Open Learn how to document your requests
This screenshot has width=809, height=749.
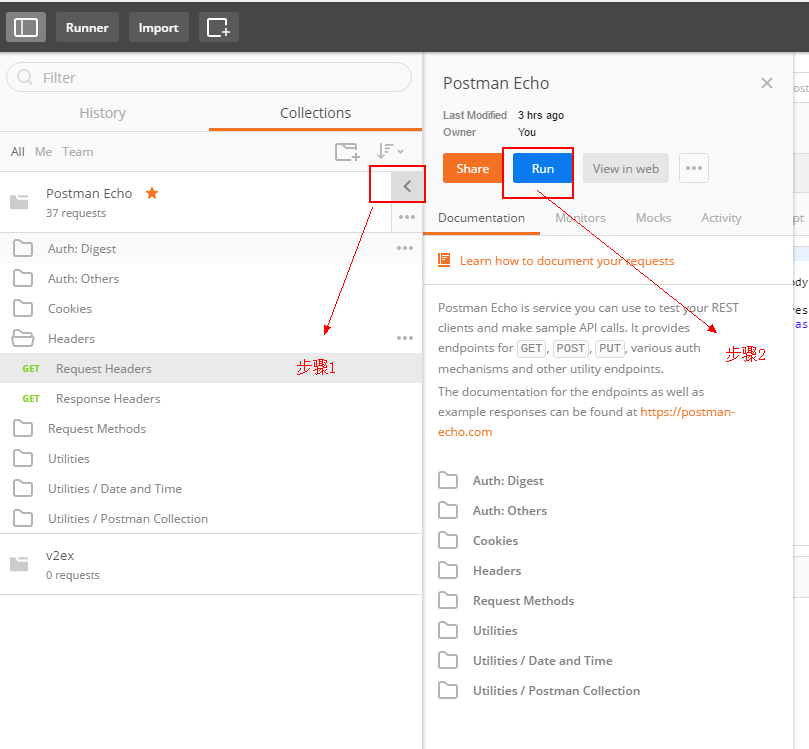pos(567,260)
